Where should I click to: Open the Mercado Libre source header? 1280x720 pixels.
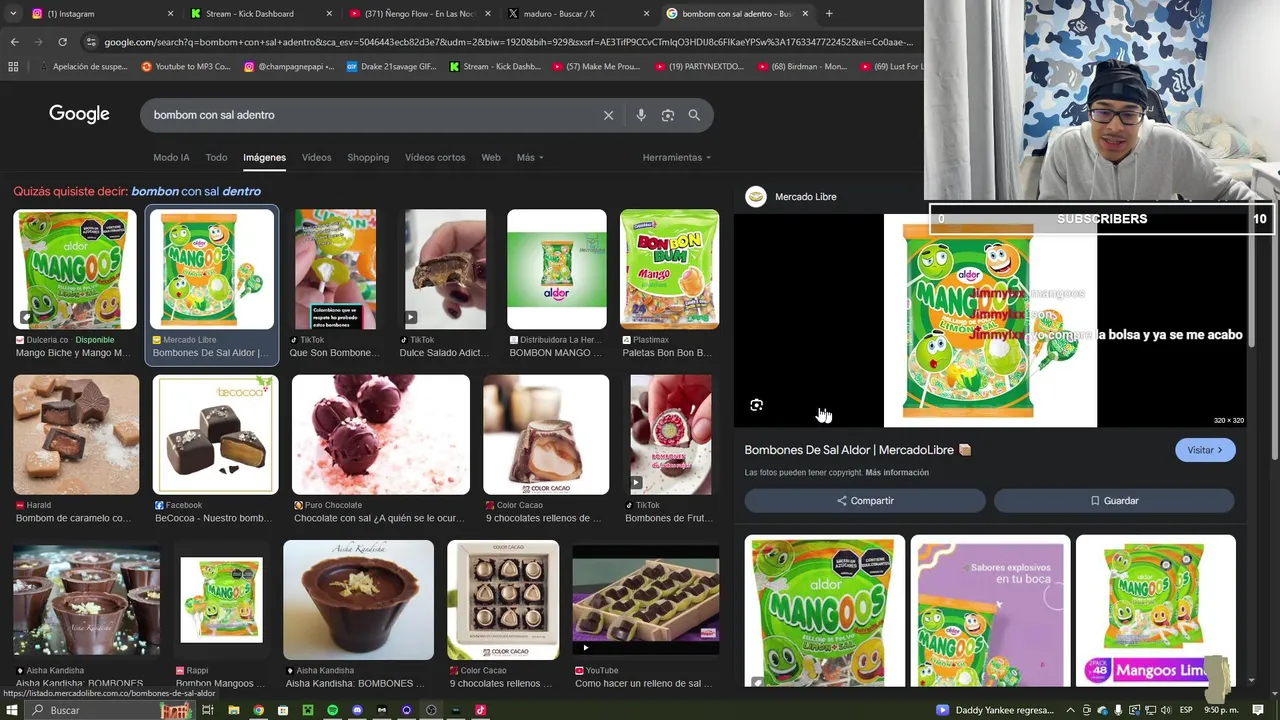(791, 197)
